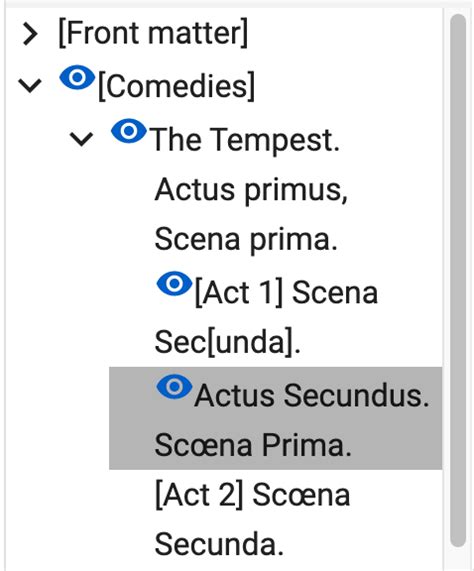The image size is (474, 571).
Task: Collapse The Tempest chevron
Action: click(81, 139)
